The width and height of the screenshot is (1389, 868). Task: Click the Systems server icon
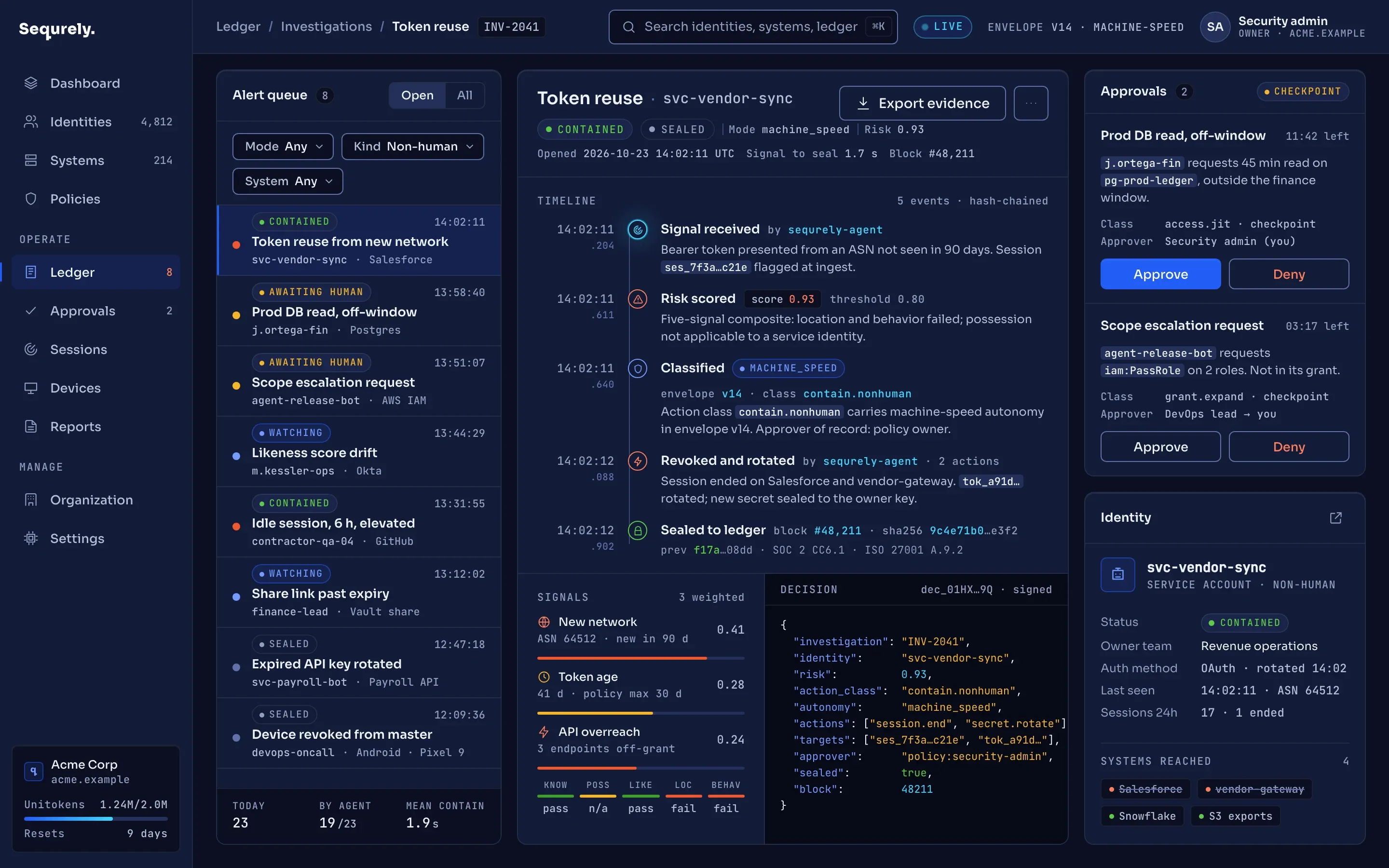coord(31,160)
